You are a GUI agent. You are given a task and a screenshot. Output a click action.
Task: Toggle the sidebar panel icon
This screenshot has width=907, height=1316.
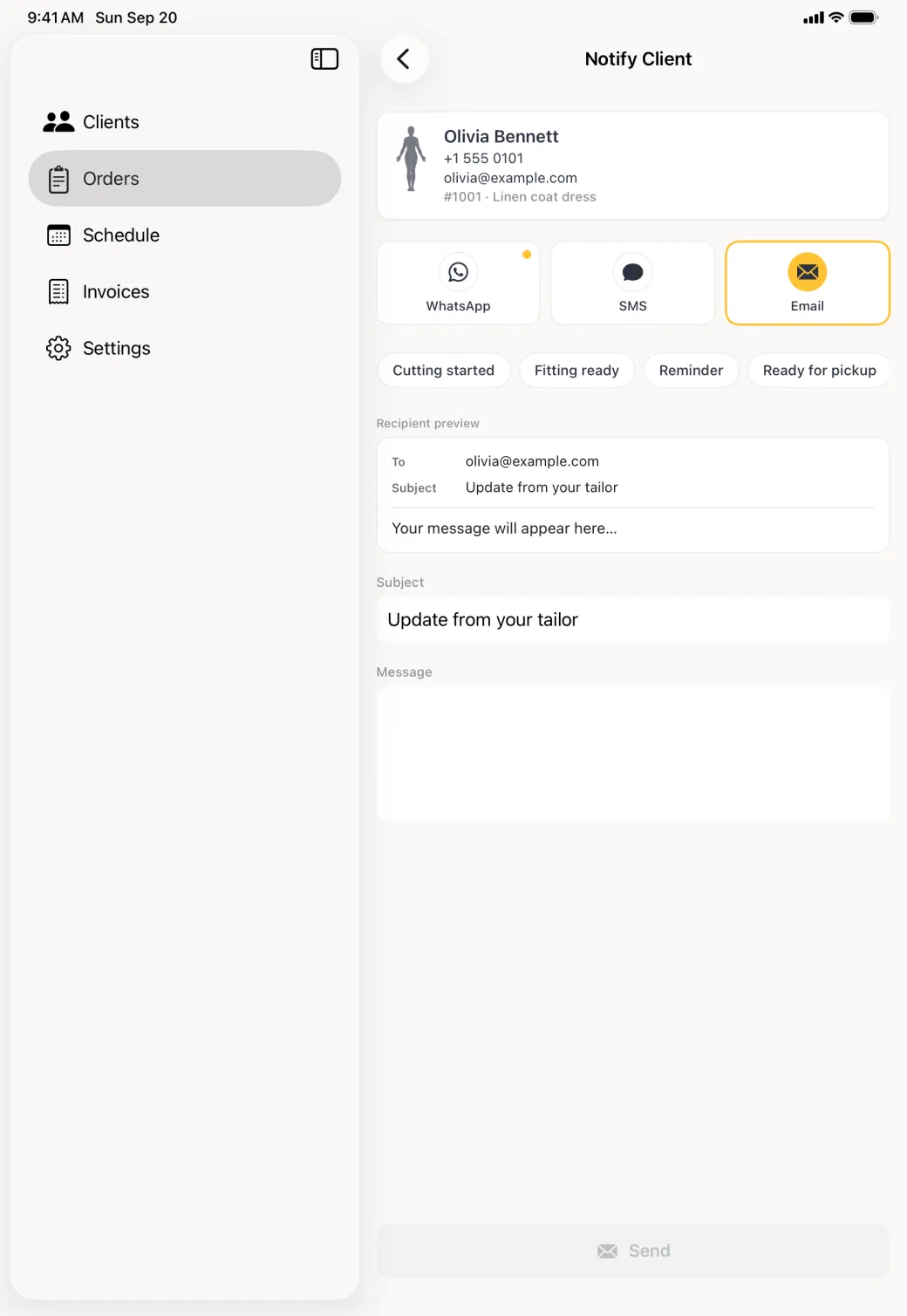pos(324,58)
